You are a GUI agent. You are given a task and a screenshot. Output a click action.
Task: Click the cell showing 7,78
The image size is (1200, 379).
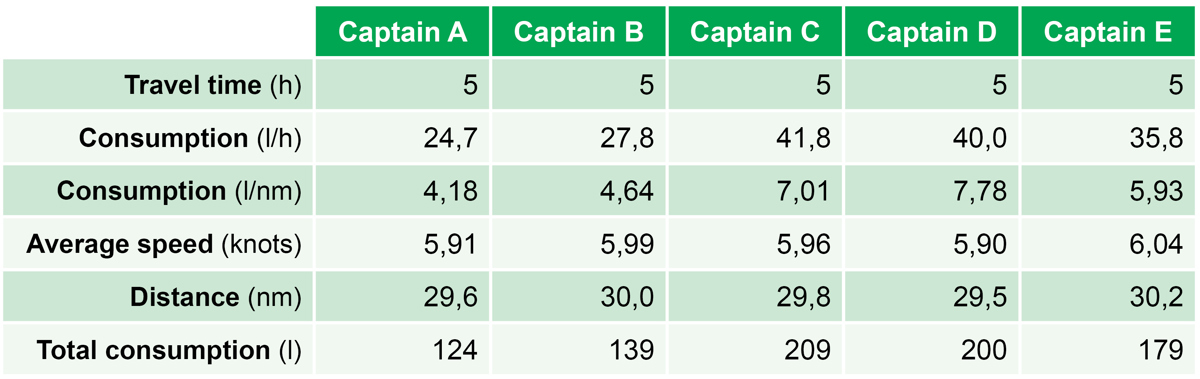tap(932, 191)
